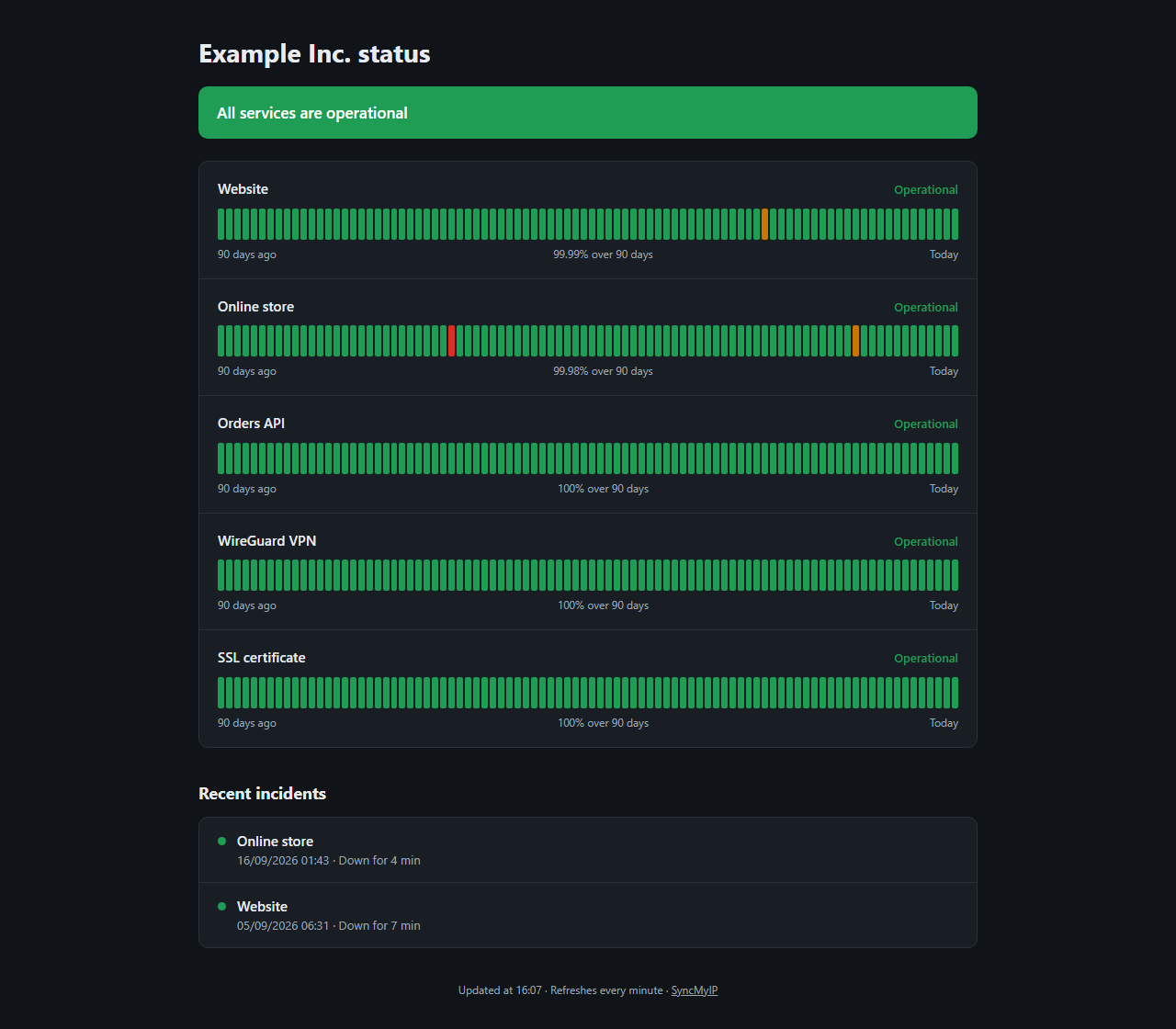Click the green dot beside Website incident
The image size is (1176, 1029).
[x=221, y=906]
